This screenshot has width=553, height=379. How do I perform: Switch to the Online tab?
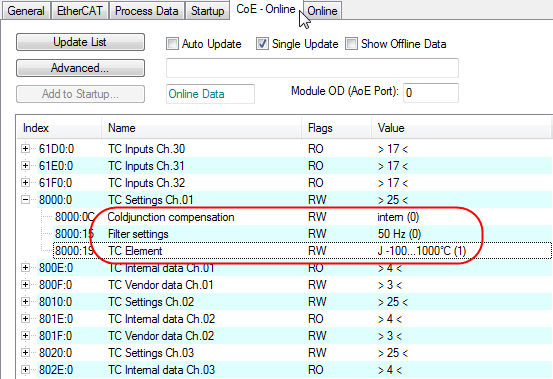coord(322,11)
